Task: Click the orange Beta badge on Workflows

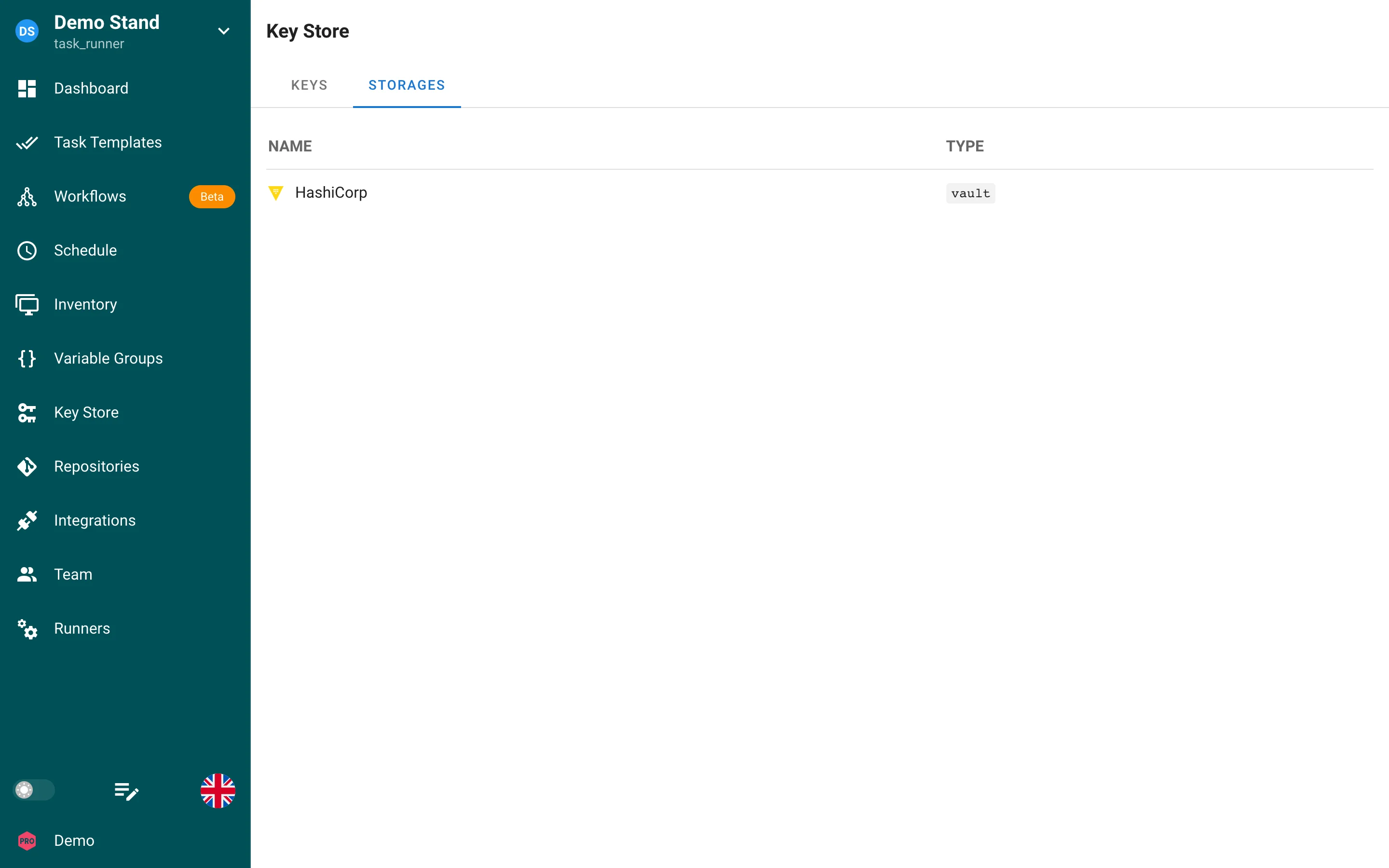Action: coord(212,197)
